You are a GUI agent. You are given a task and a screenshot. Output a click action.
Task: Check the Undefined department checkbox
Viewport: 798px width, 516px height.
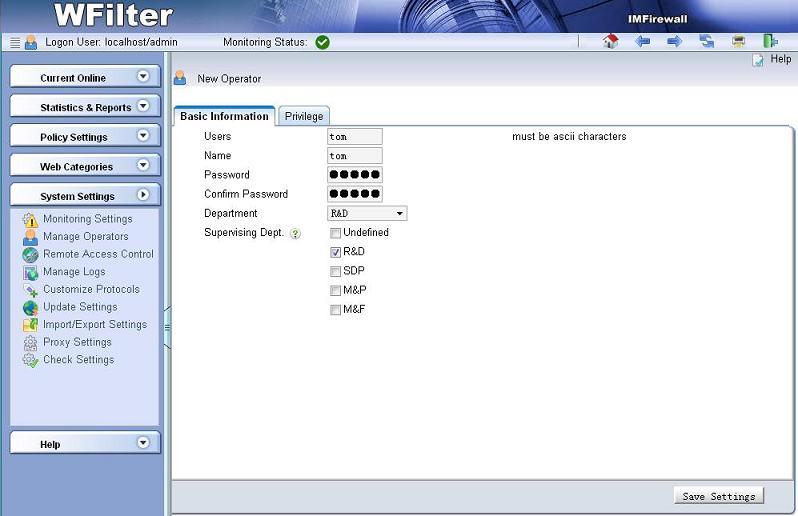(x=335, y=233)
